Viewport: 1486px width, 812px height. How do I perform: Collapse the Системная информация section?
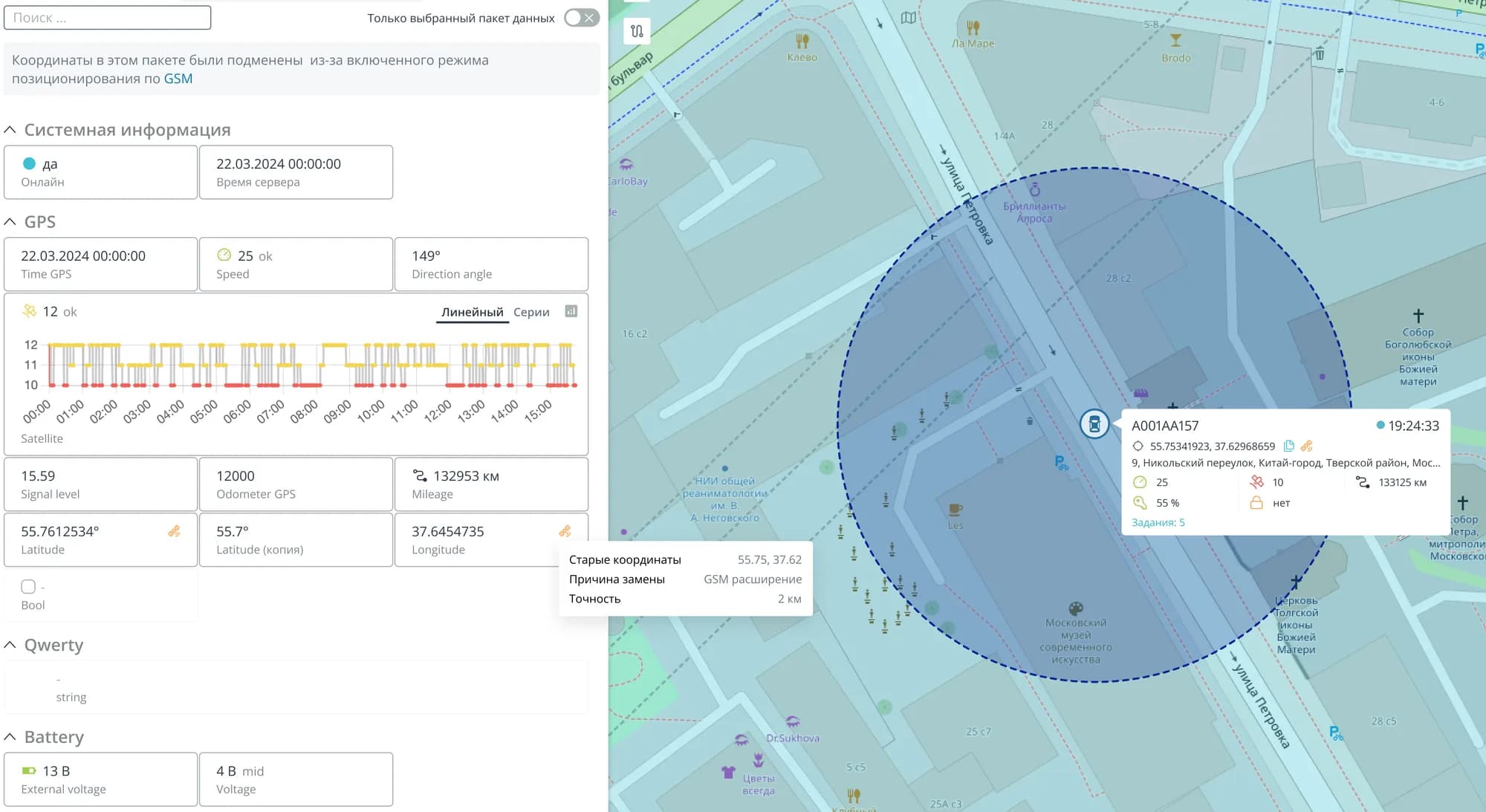[10, 130]
